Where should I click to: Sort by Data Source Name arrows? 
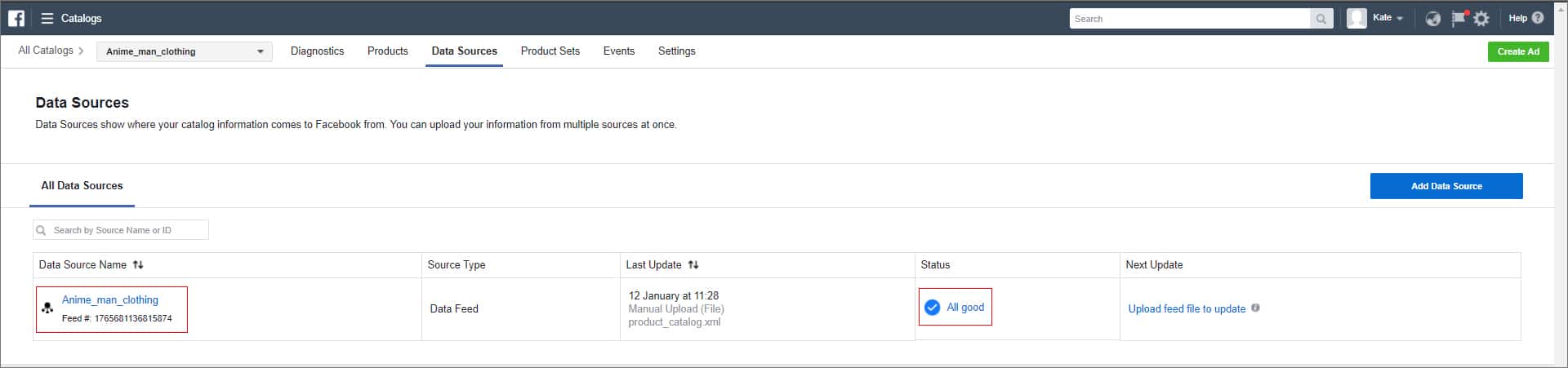(x=138, y=264)
